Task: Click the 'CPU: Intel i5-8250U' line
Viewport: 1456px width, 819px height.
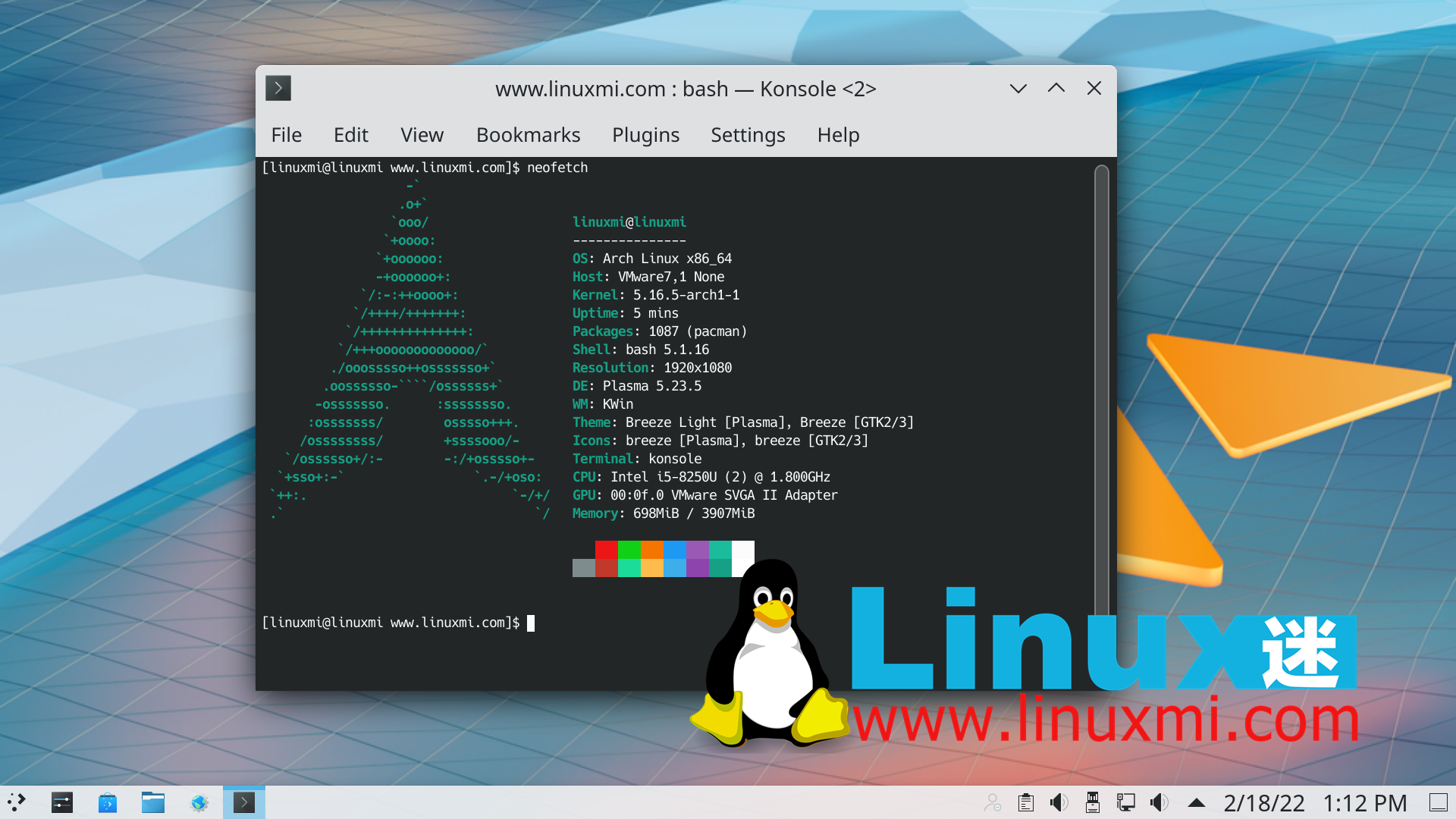Action: (701, 477)
